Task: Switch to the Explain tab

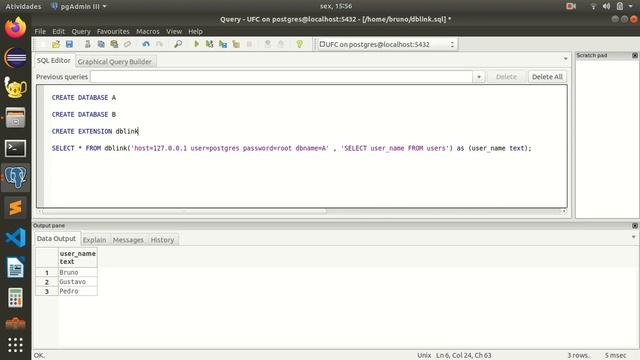Action: (x=94, y=240)
